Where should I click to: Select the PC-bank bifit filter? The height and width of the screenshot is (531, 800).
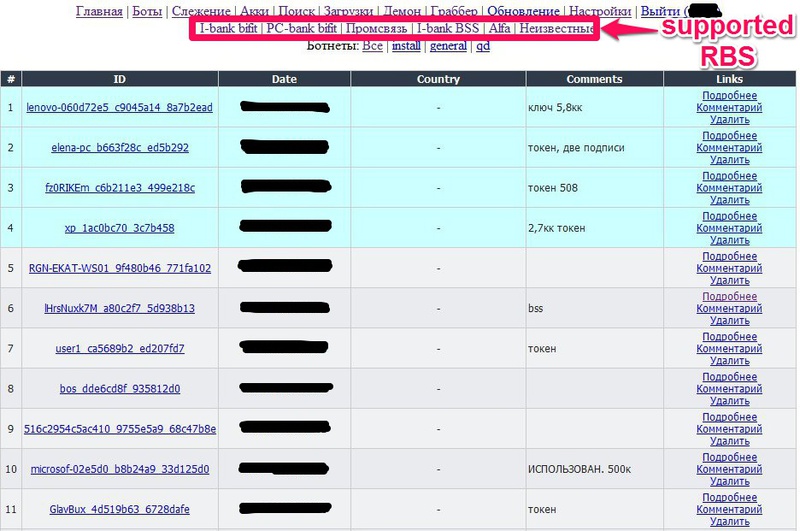[x=301, y=29]
